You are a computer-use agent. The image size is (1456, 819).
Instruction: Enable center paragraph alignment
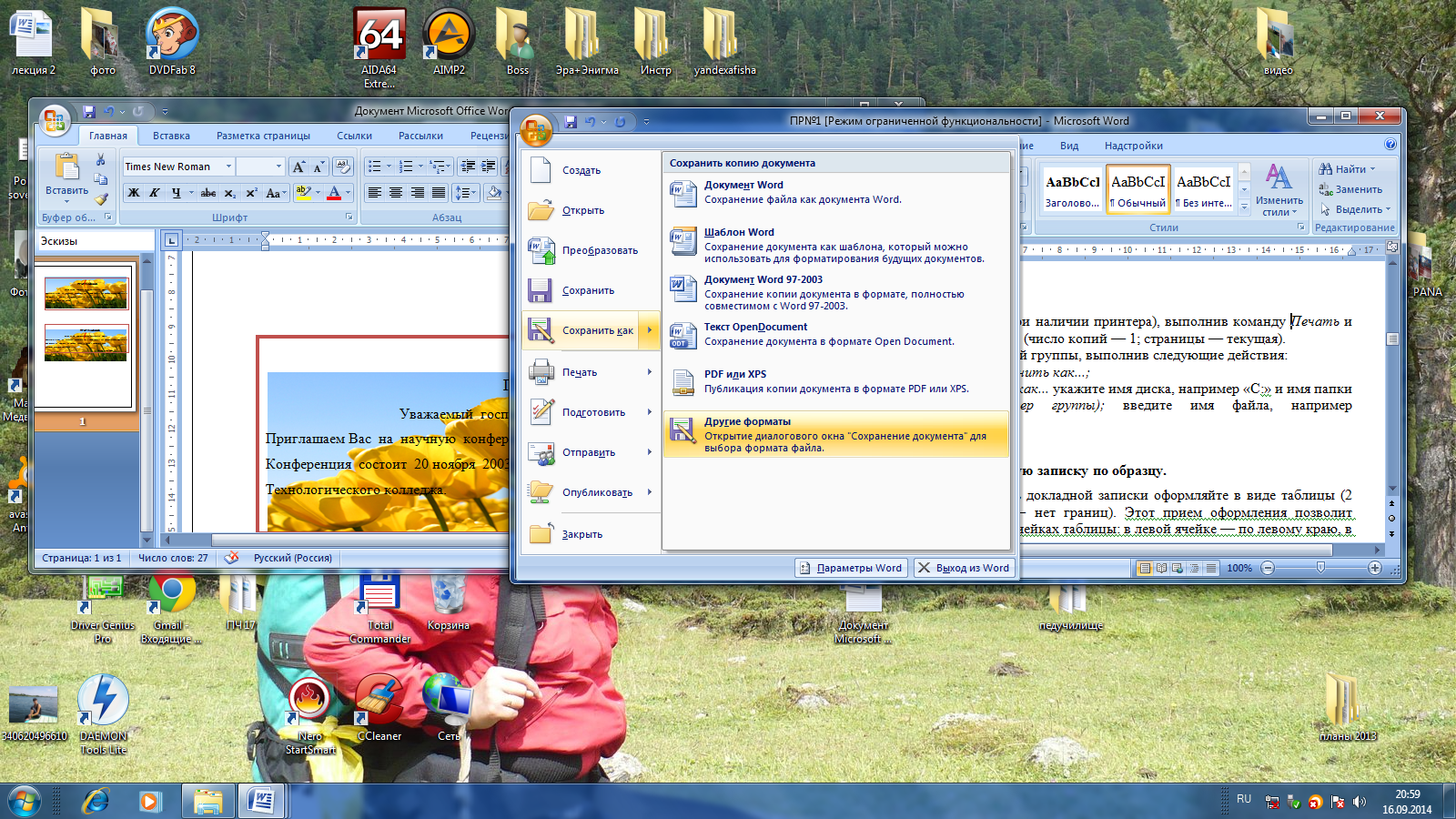(x=396, y=193)
